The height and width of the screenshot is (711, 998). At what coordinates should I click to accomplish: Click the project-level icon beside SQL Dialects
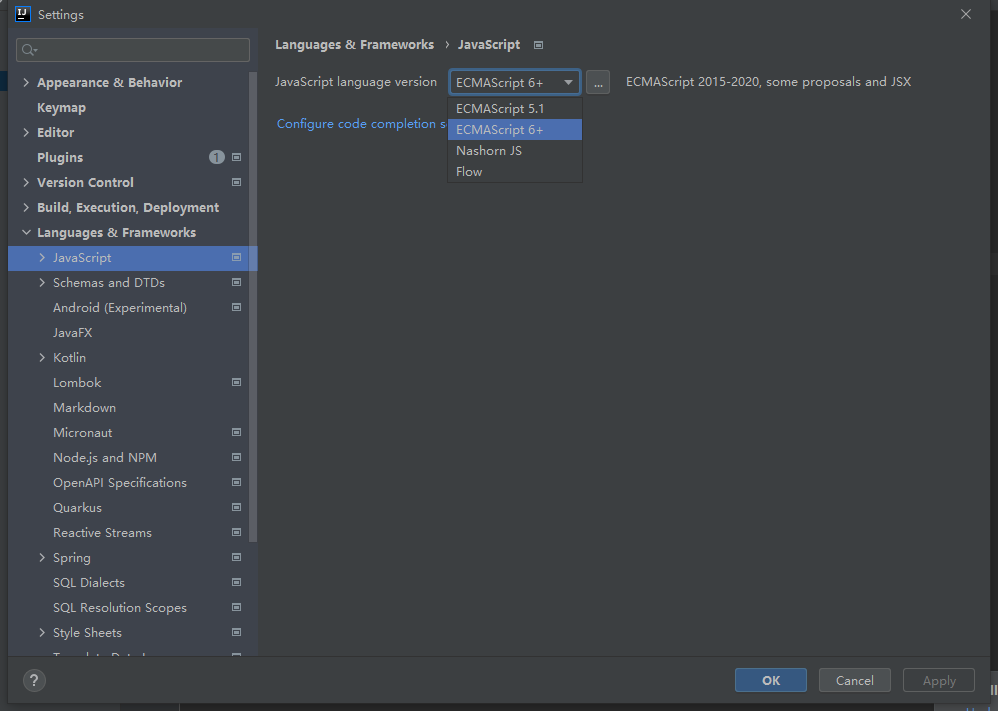coord(236,582)
